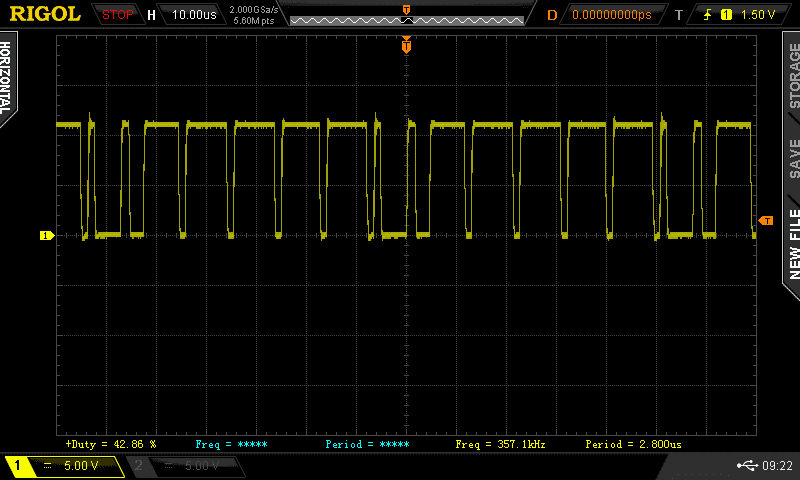Click the orange trigger level marker at right edge
Viewport: 800px width, 480px height.
(766, 220)
